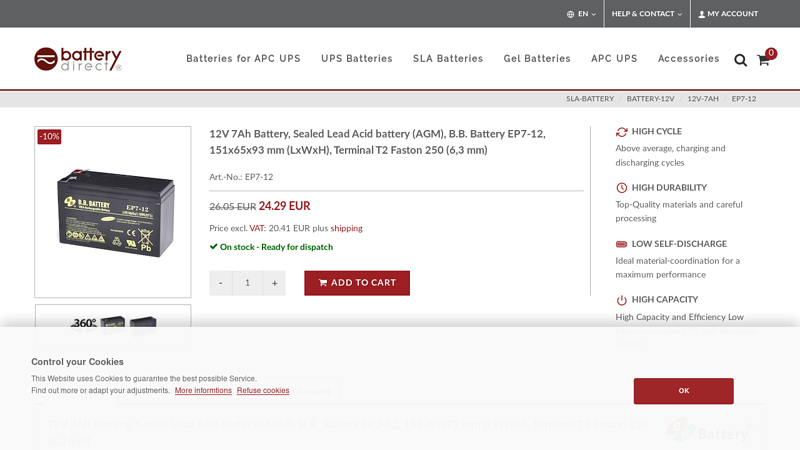This screenshot has width=800, height=450.
Task: Click Art.-No.: EP7-12 text
Action: click(x=241, y=177)
